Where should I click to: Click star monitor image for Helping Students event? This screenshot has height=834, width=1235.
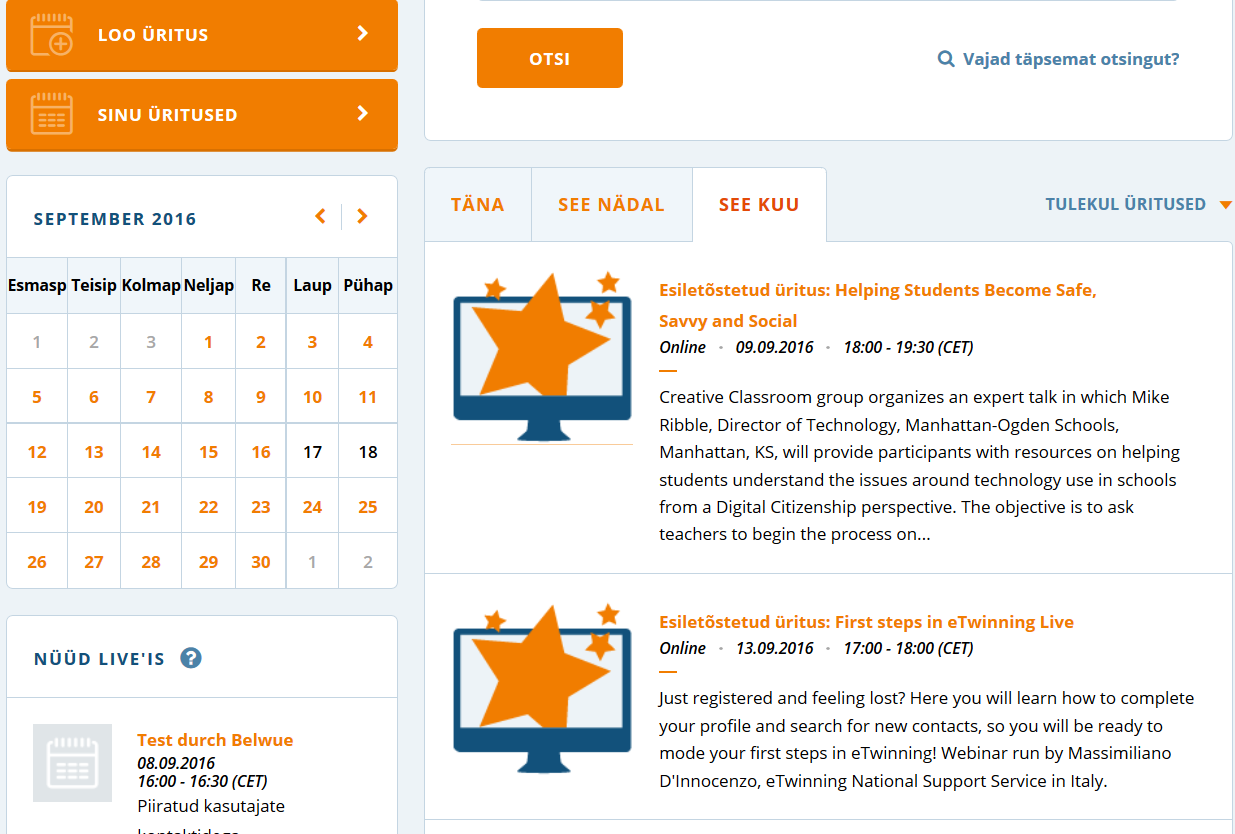tap(542, 357)
